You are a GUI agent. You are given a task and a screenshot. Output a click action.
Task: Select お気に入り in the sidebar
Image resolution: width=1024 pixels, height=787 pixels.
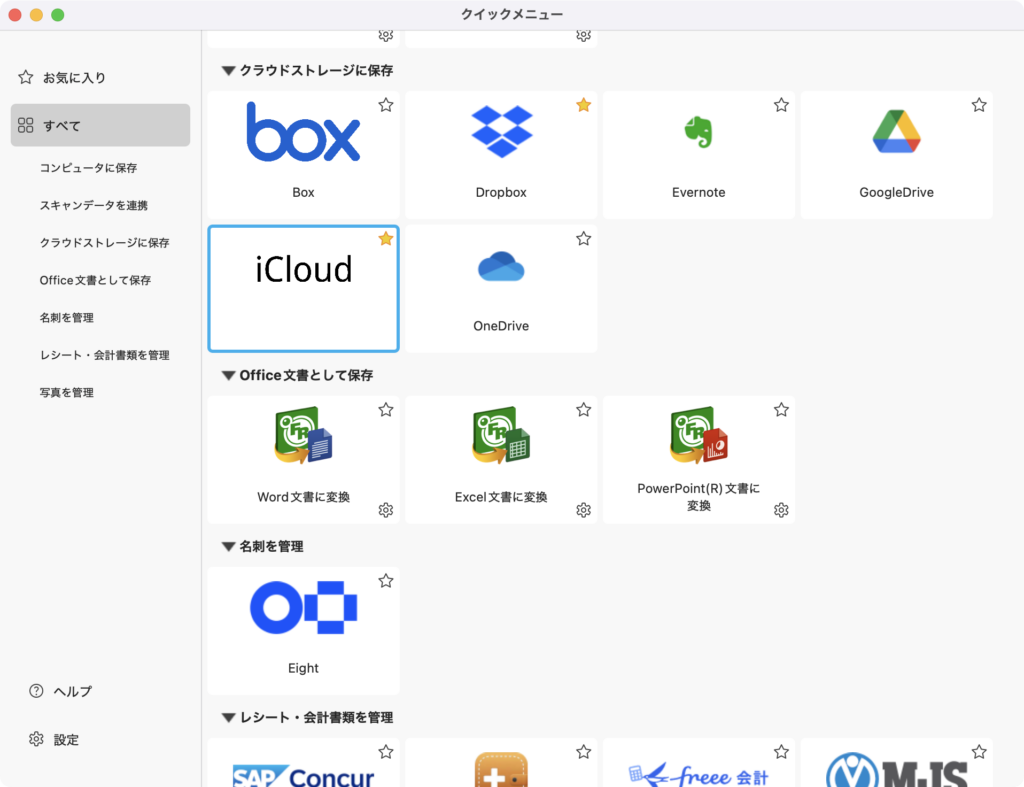(100, 77)
